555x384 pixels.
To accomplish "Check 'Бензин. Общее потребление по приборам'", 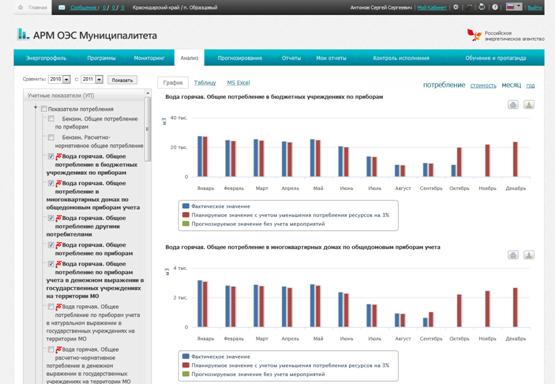I will pyautogui.click(x=51, y=119).
